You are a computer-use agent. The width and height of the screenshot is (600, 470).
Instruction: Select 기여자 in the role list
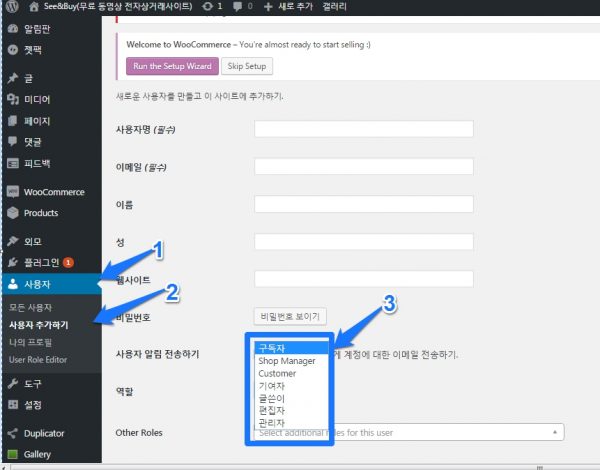tap(291, 386)
